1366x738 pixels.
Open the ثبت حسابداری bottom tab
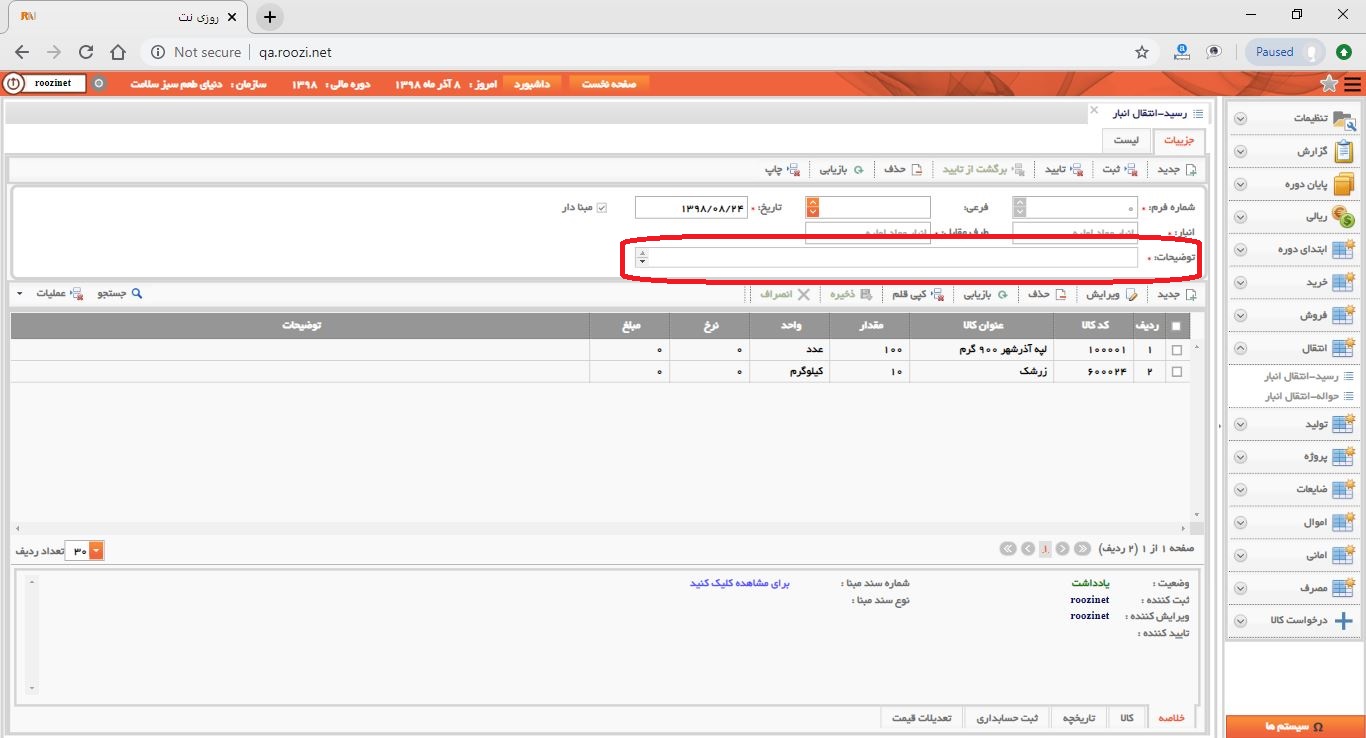[x=1007, y=718]
